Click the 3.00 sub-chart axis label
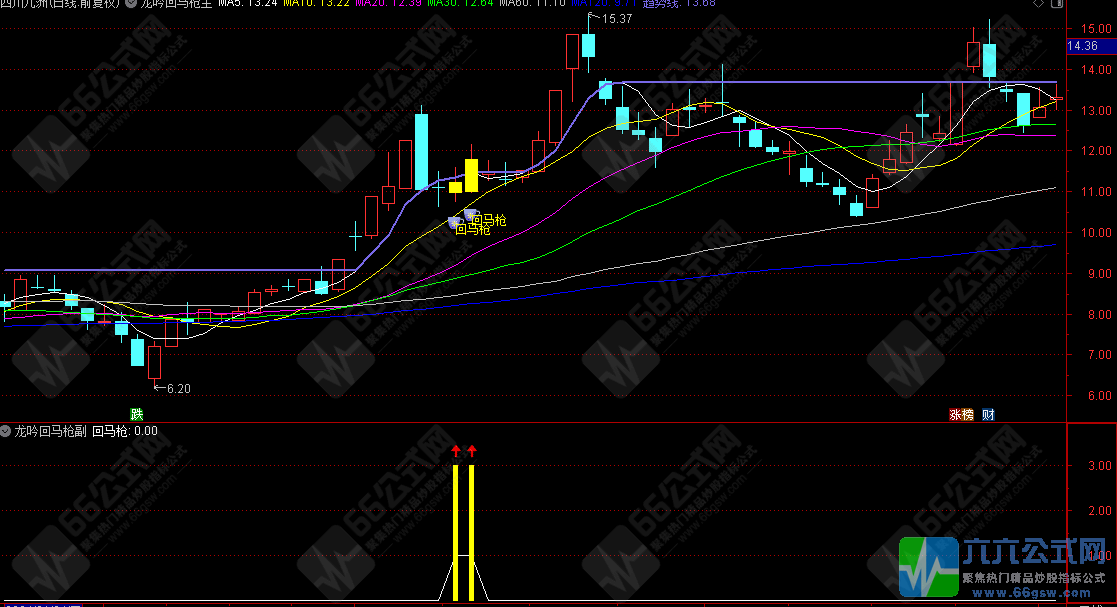 (1100, 466)
